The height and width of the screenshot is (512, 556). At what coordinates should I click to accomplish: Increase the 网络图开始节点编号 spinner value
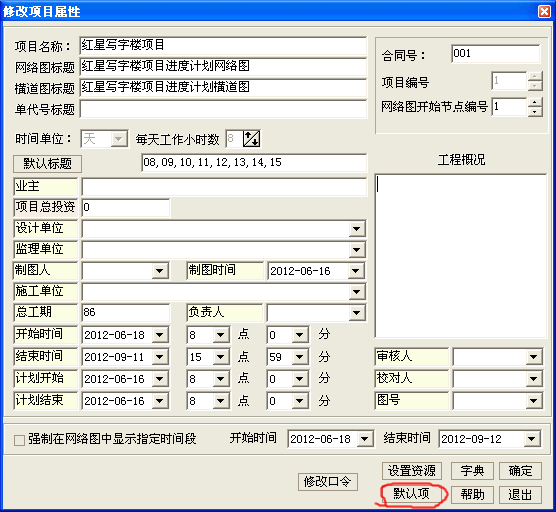pyautogui.click(x=535, y=102)
